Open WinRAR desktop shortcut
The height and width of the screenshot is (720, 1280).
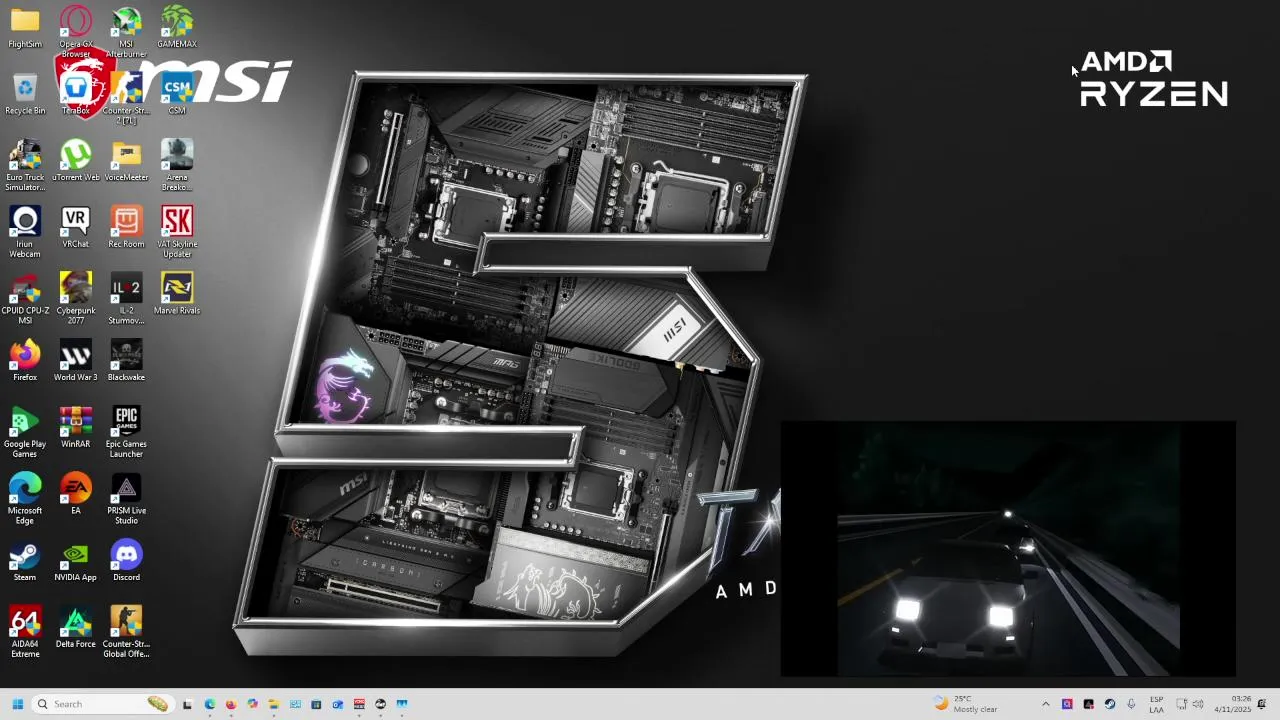(x=76, y=428)
